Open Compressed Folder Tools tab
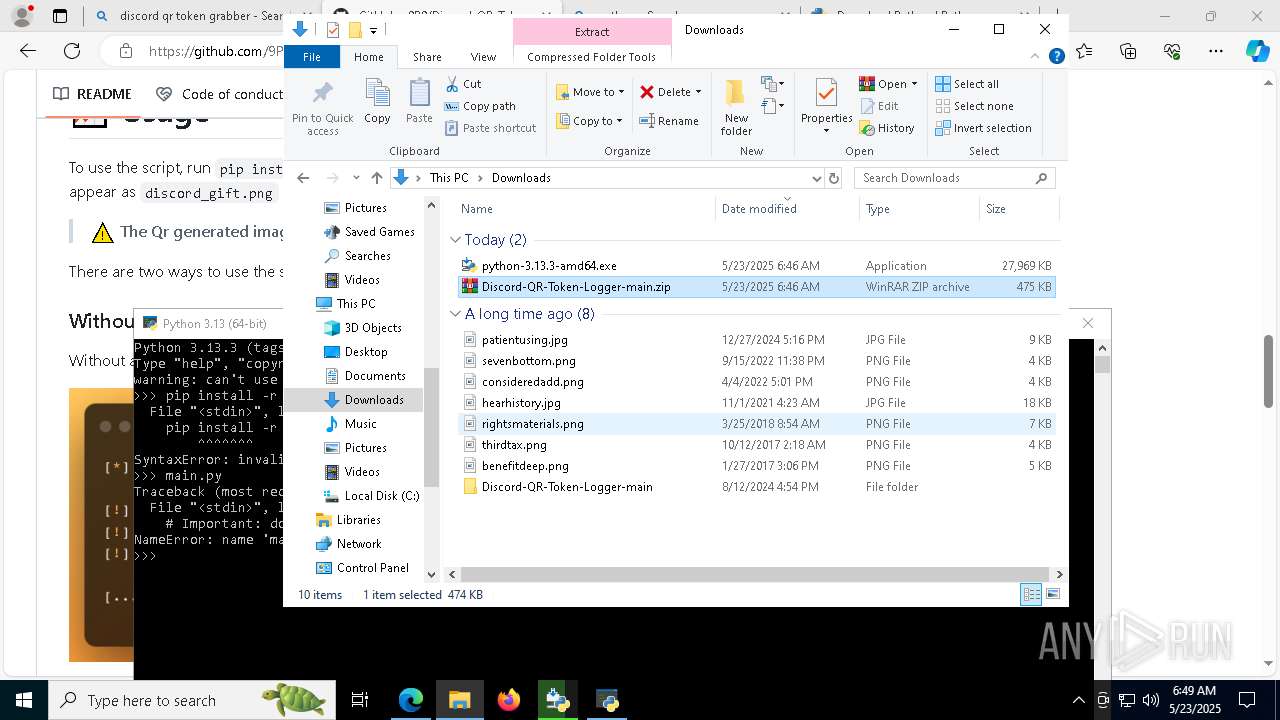Image resolution: width=1280 pixels, height=720 pixels. 592,57
